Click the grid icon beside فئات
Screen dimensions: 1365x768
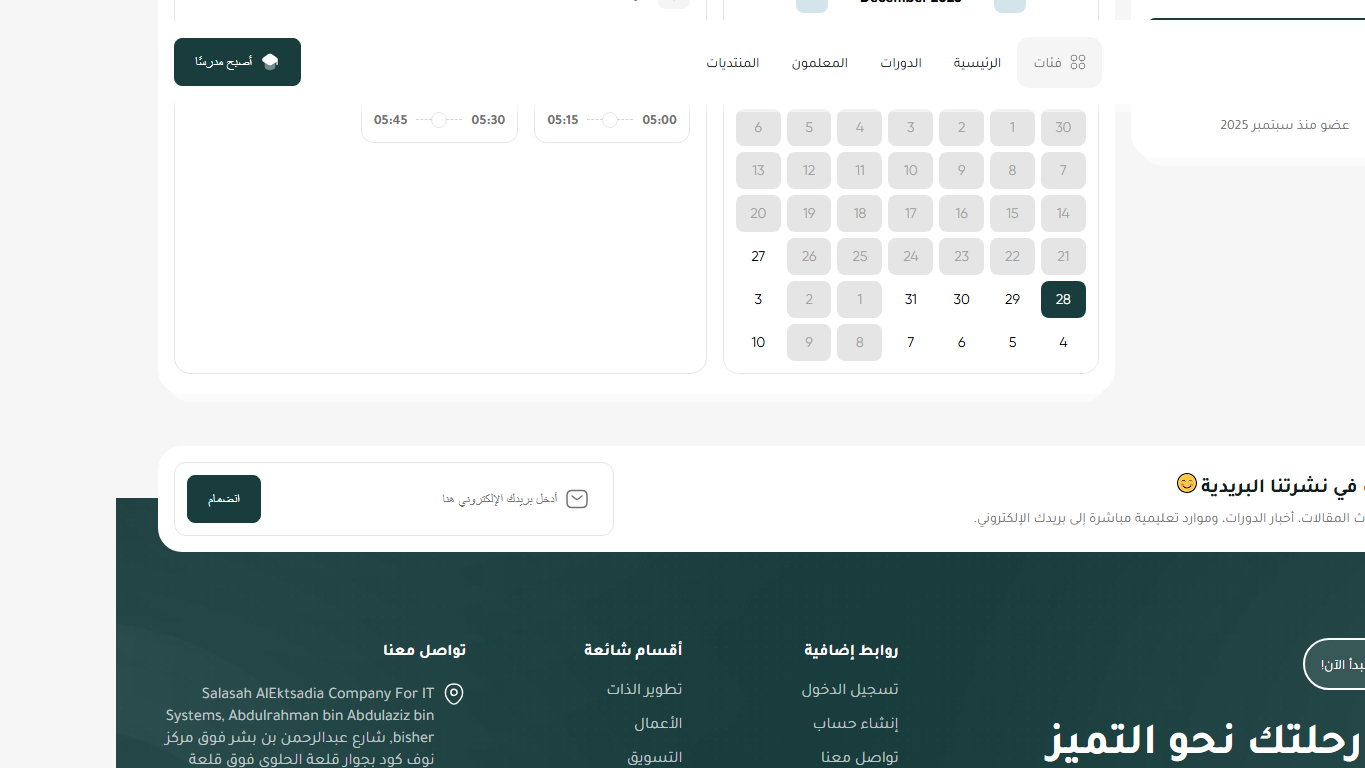pyautogui.click(x=1077, y=62)
